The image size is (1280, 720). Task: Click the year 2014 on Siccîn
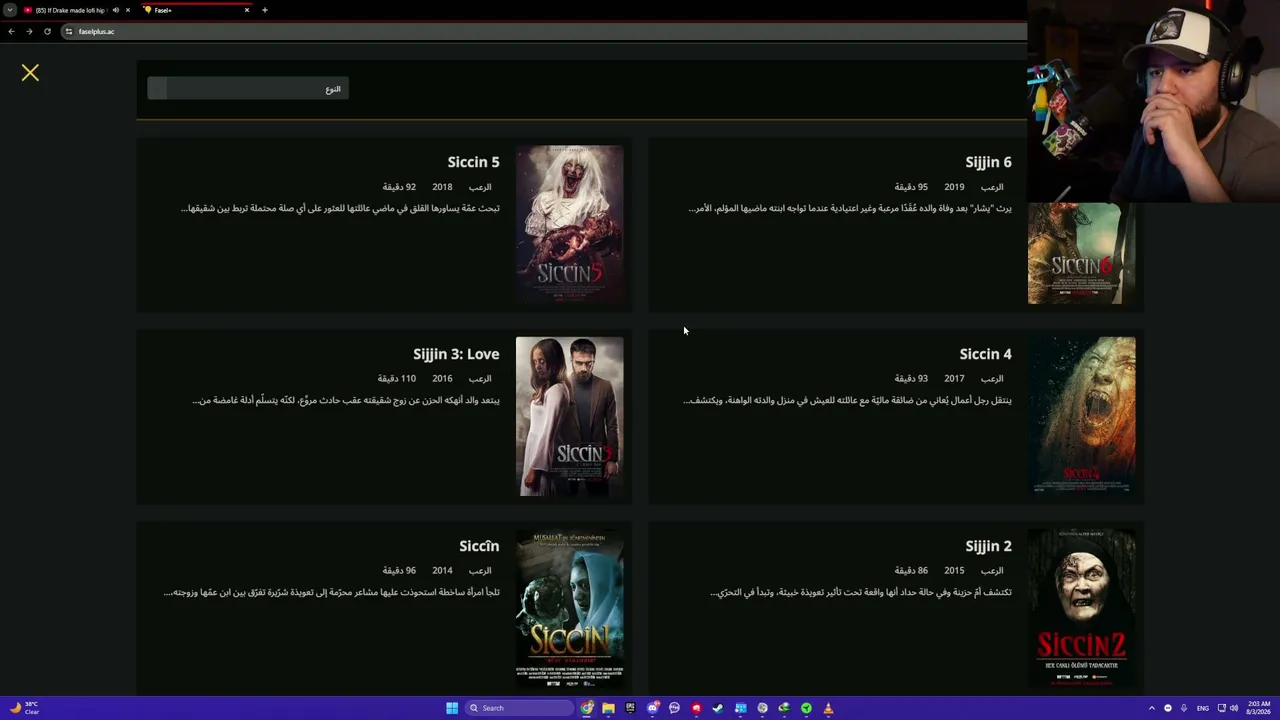coord(442,571)
